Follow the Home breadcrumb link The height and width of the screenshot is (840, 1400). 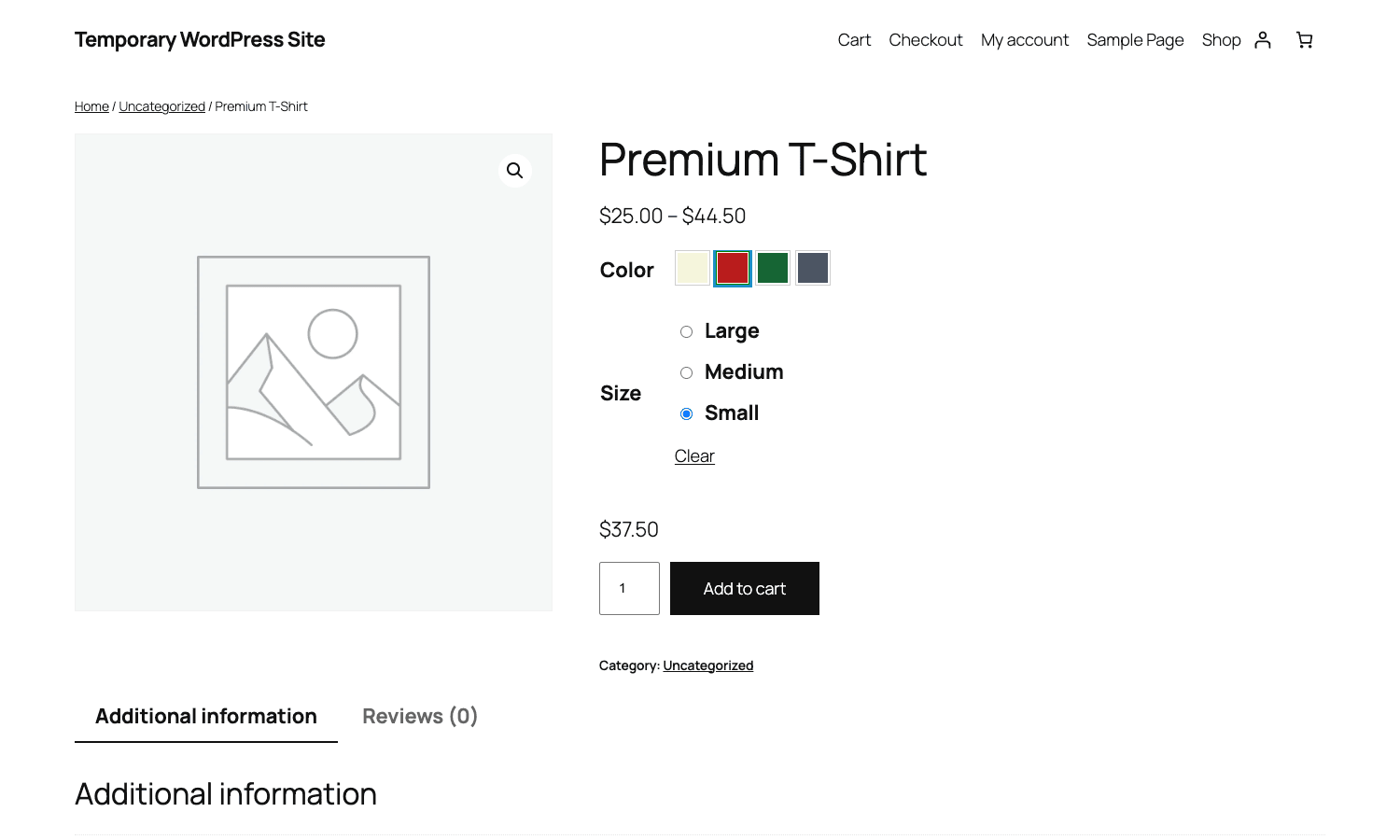(91, 106)
